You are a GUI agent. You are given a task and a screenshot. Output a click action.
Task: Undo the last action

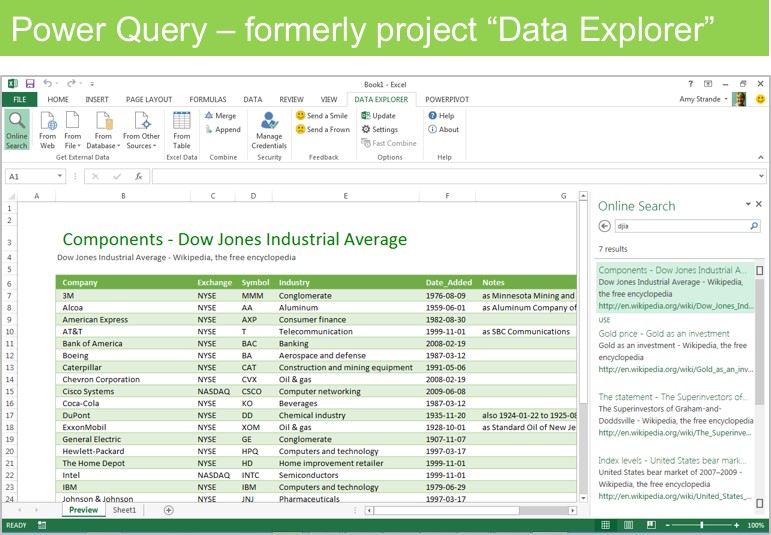47,84
